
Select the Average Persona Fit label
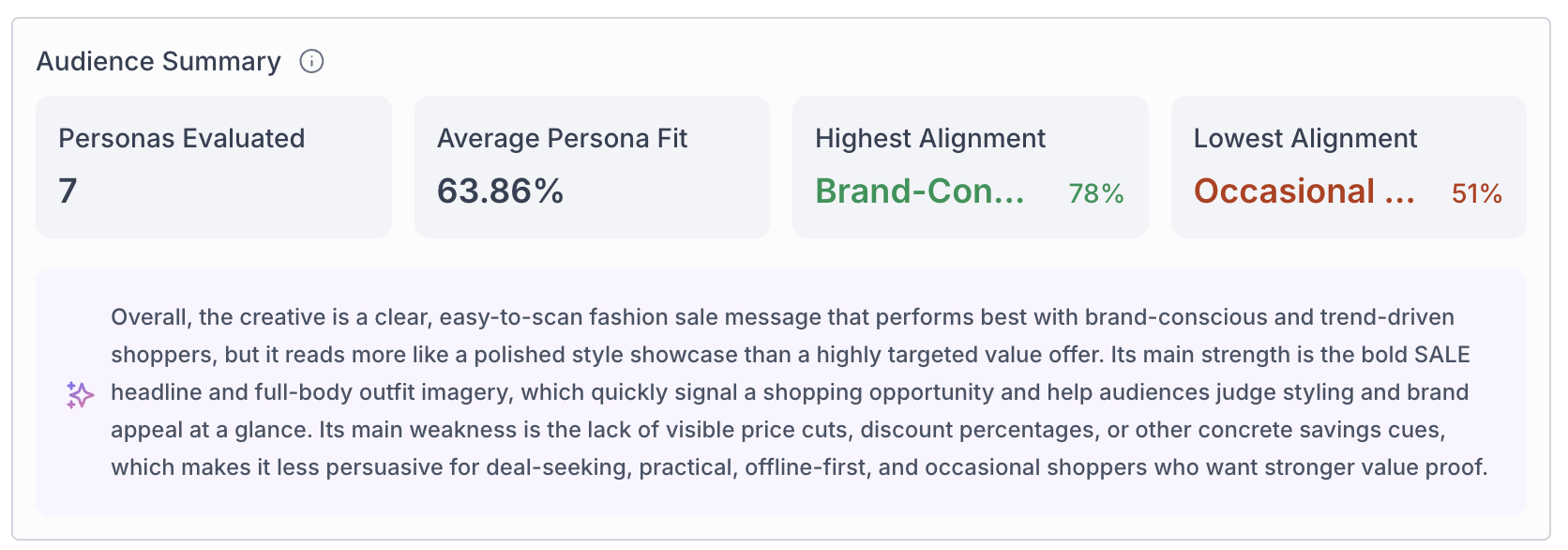click(563, 138)
